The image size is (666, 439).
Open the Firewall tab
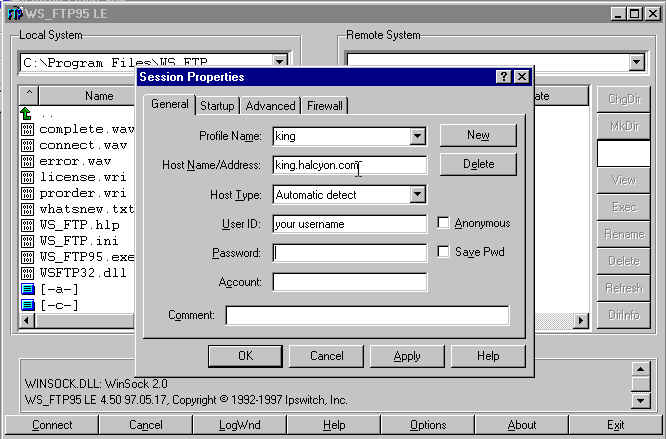point(325,106)
